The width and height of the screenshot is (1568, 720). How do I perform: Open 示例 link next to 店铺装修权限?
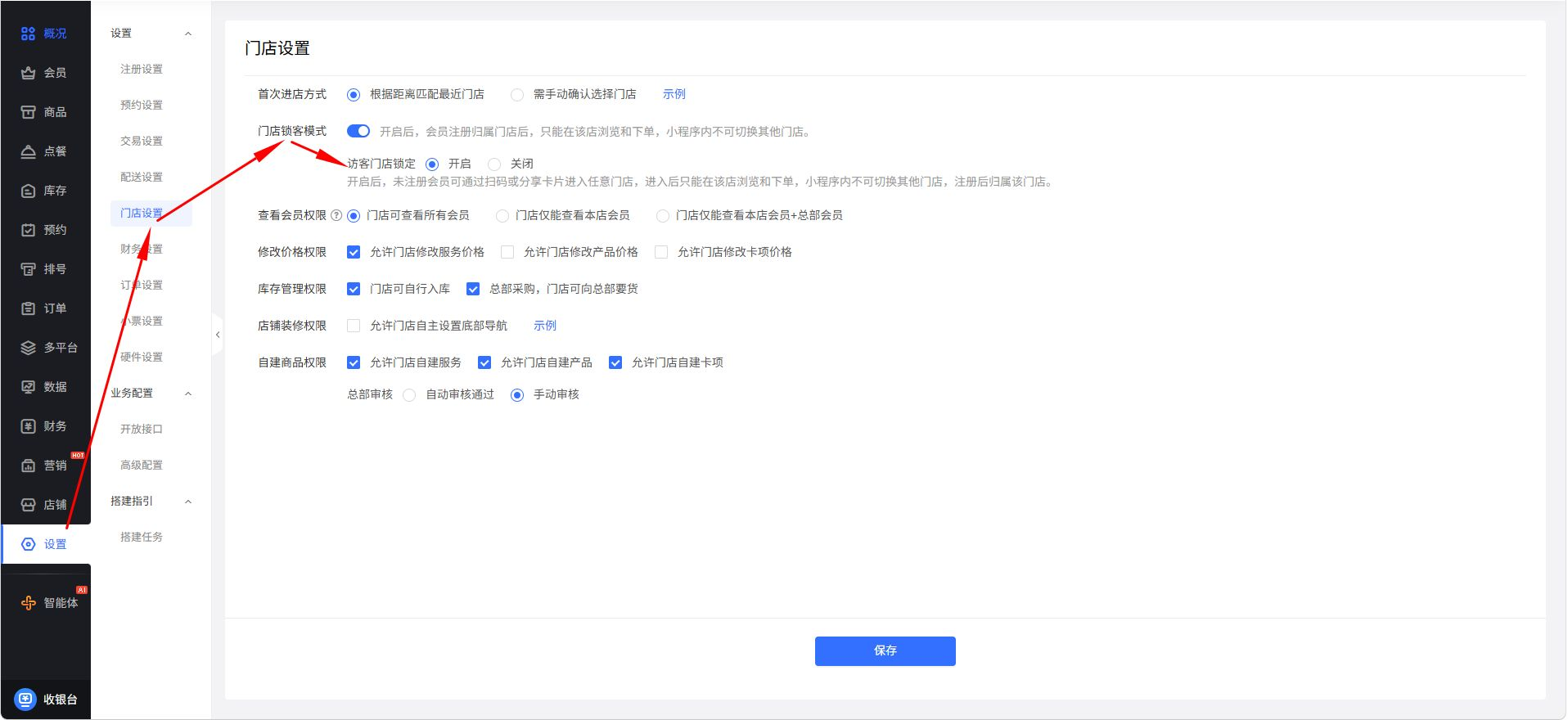[x=545, y=326]
